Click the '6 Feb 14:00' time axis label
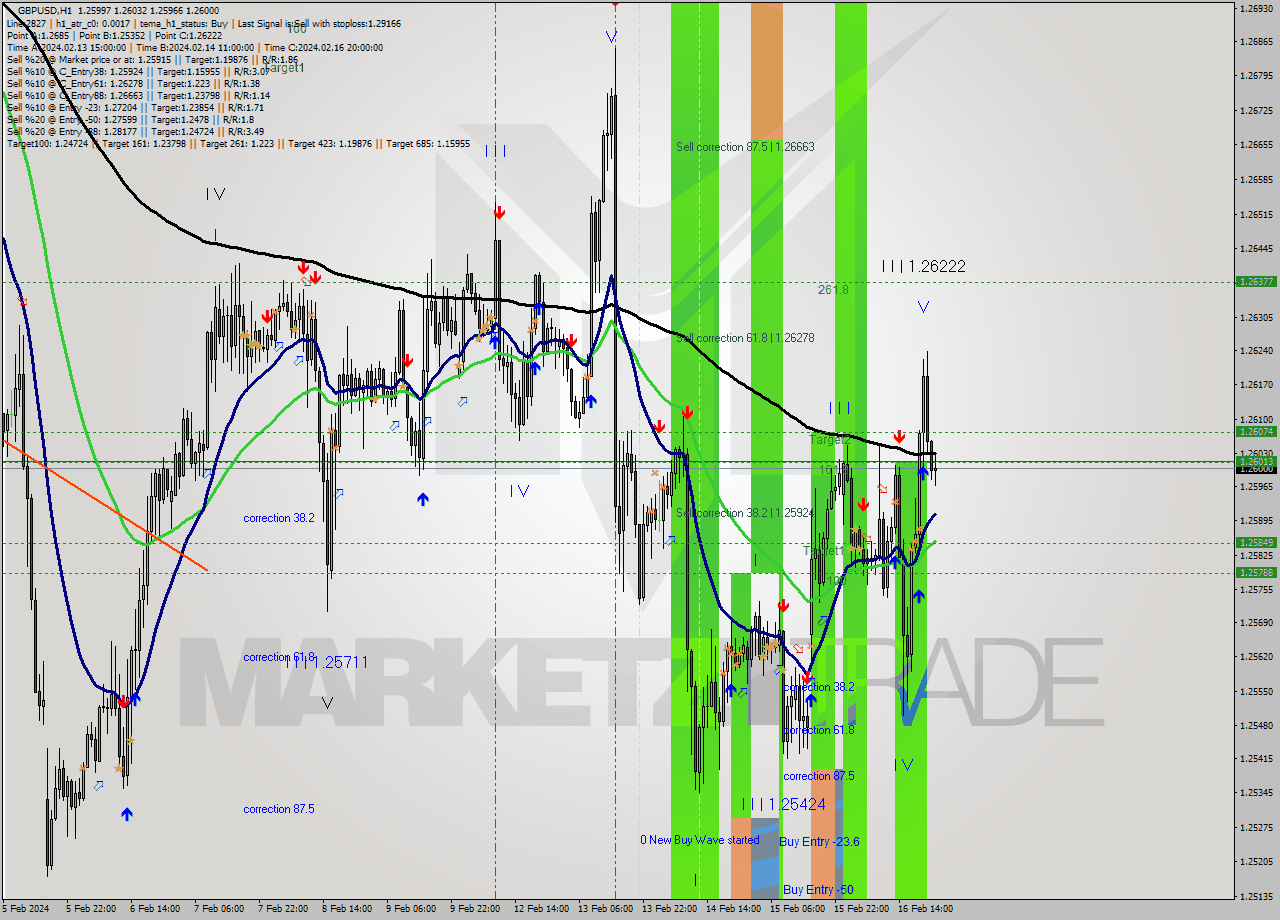Screen dimensions: 1280x920 (155, 909)
